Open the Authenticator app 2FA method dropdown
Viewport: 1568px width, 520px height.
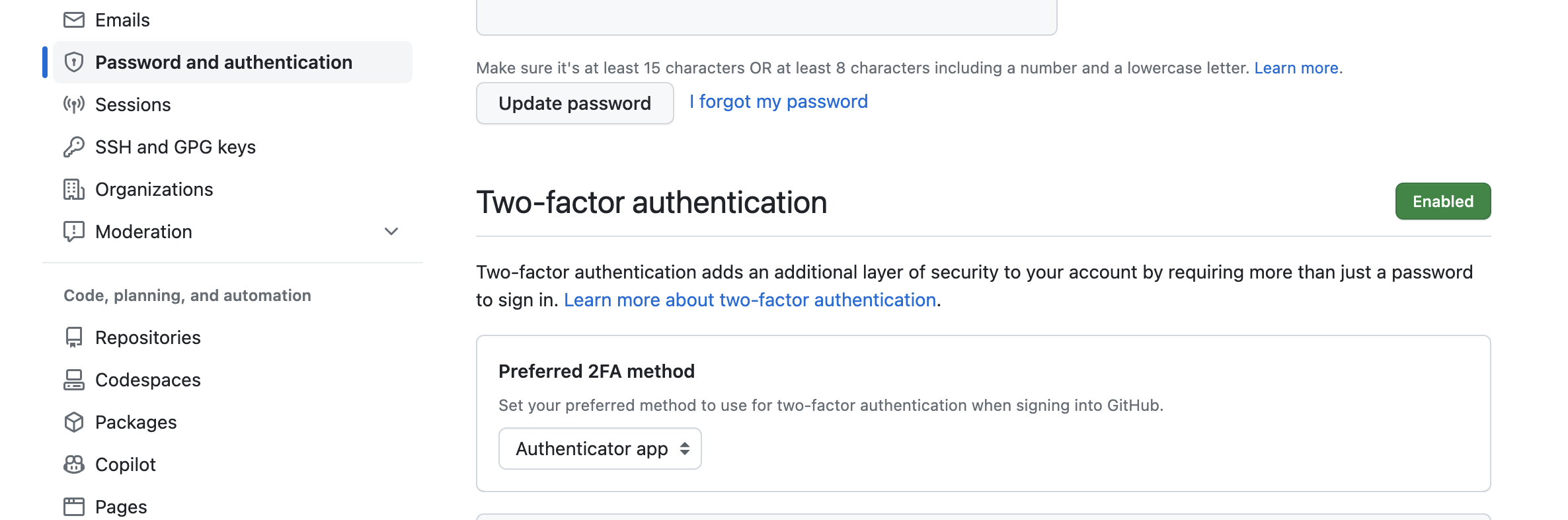600,449
